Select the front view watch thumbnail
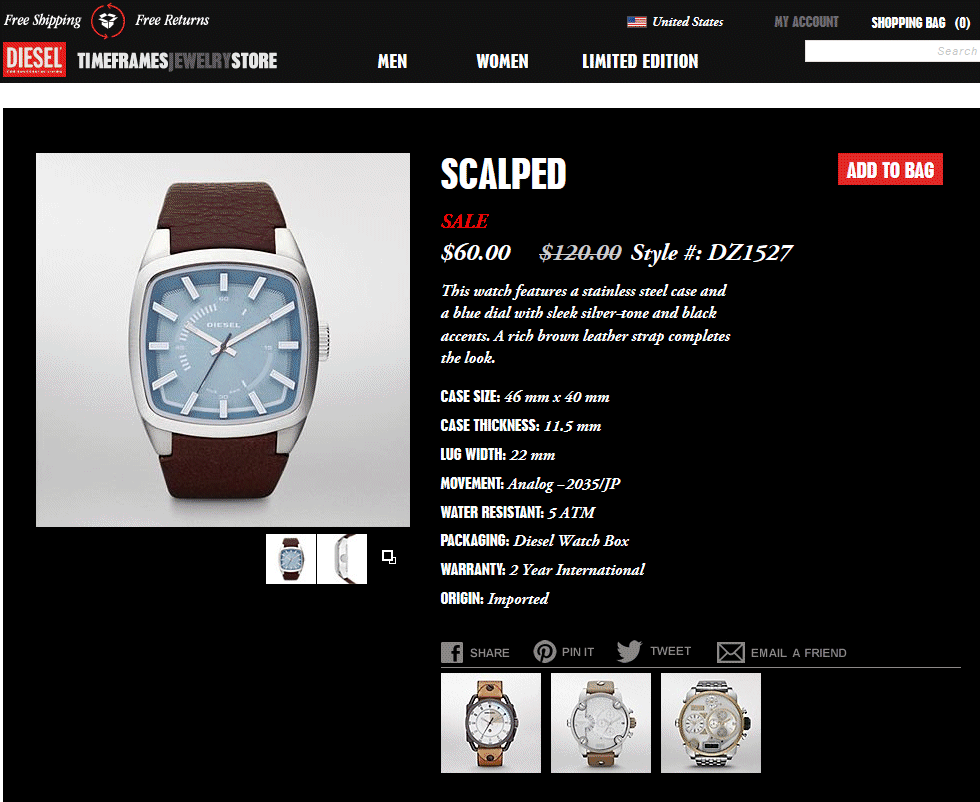This screenshot has height=802, width=980. click(291, 559)
